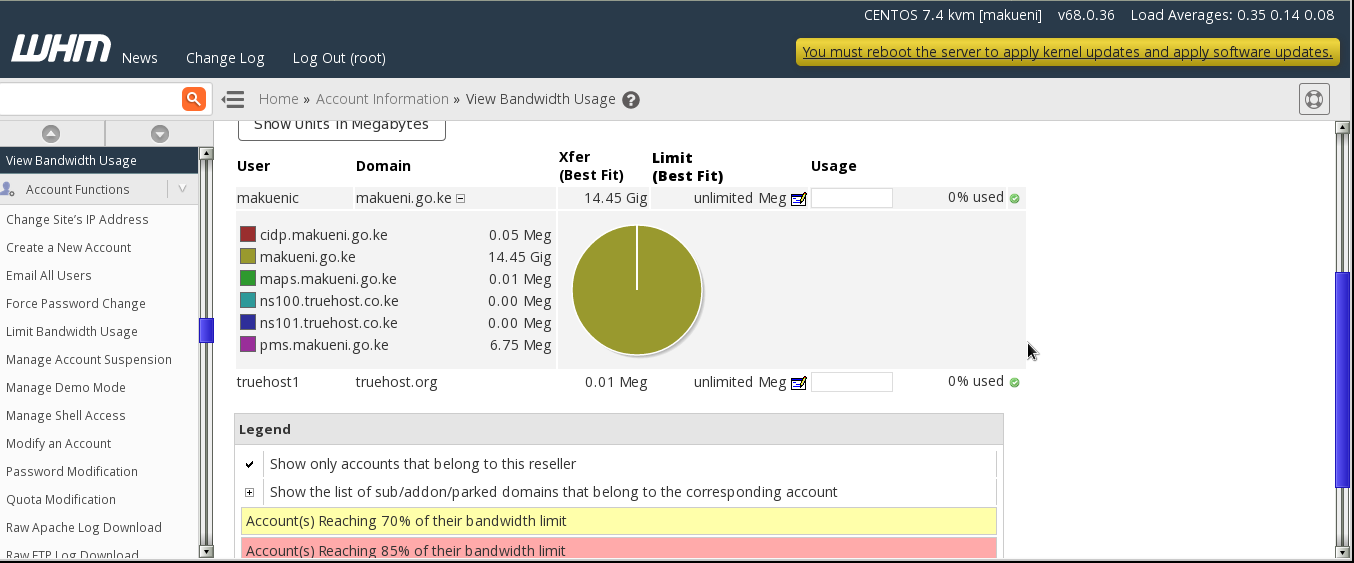
Task: Click the life-ring support icon
Action: (1314, 99)
